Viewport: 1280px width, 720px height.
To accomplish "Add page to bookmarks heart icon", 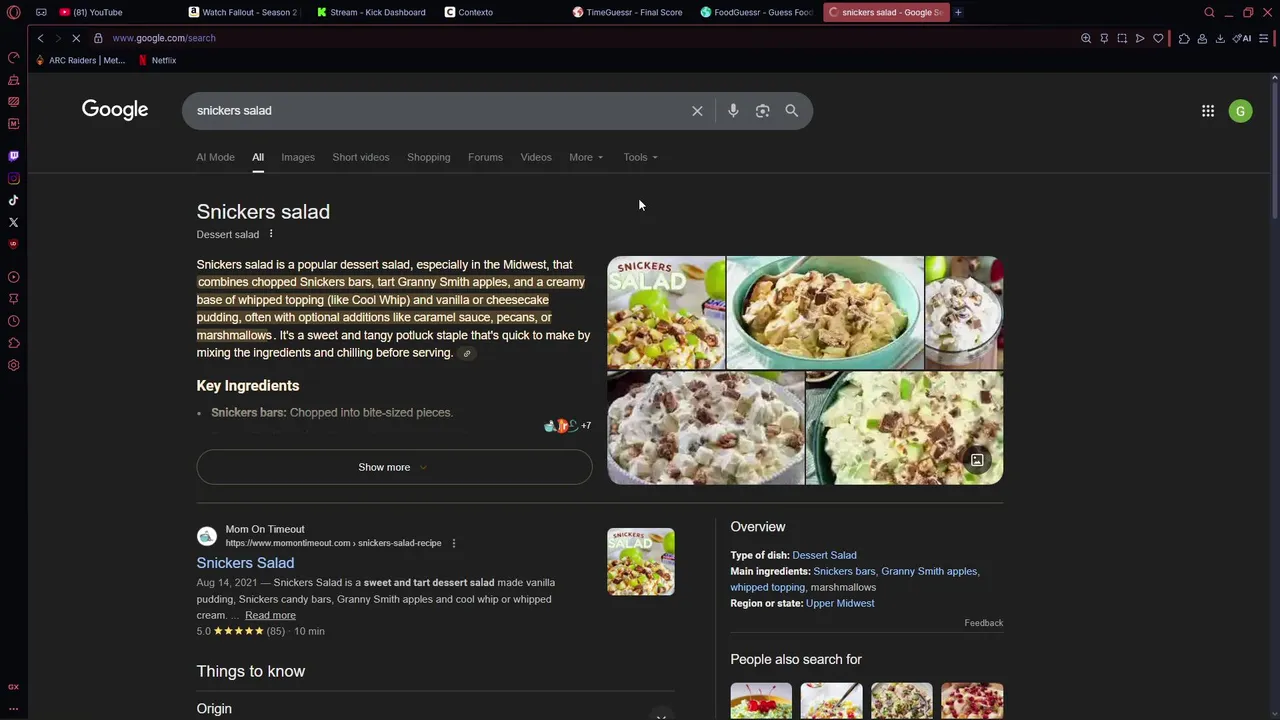I will [x=1158, y=38].
